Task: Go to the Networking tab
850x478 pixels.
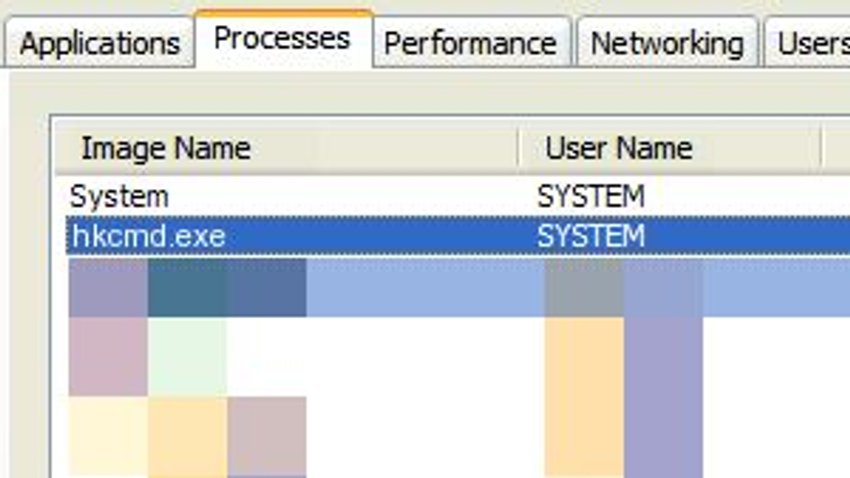Action: (x=666, y=44)
